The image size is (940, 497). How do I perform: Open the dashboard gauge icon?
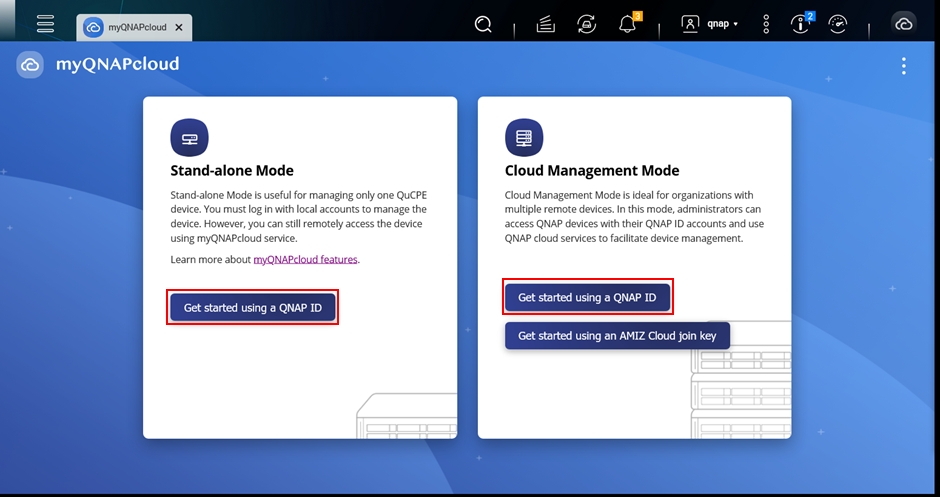click(x=838, y=24)
